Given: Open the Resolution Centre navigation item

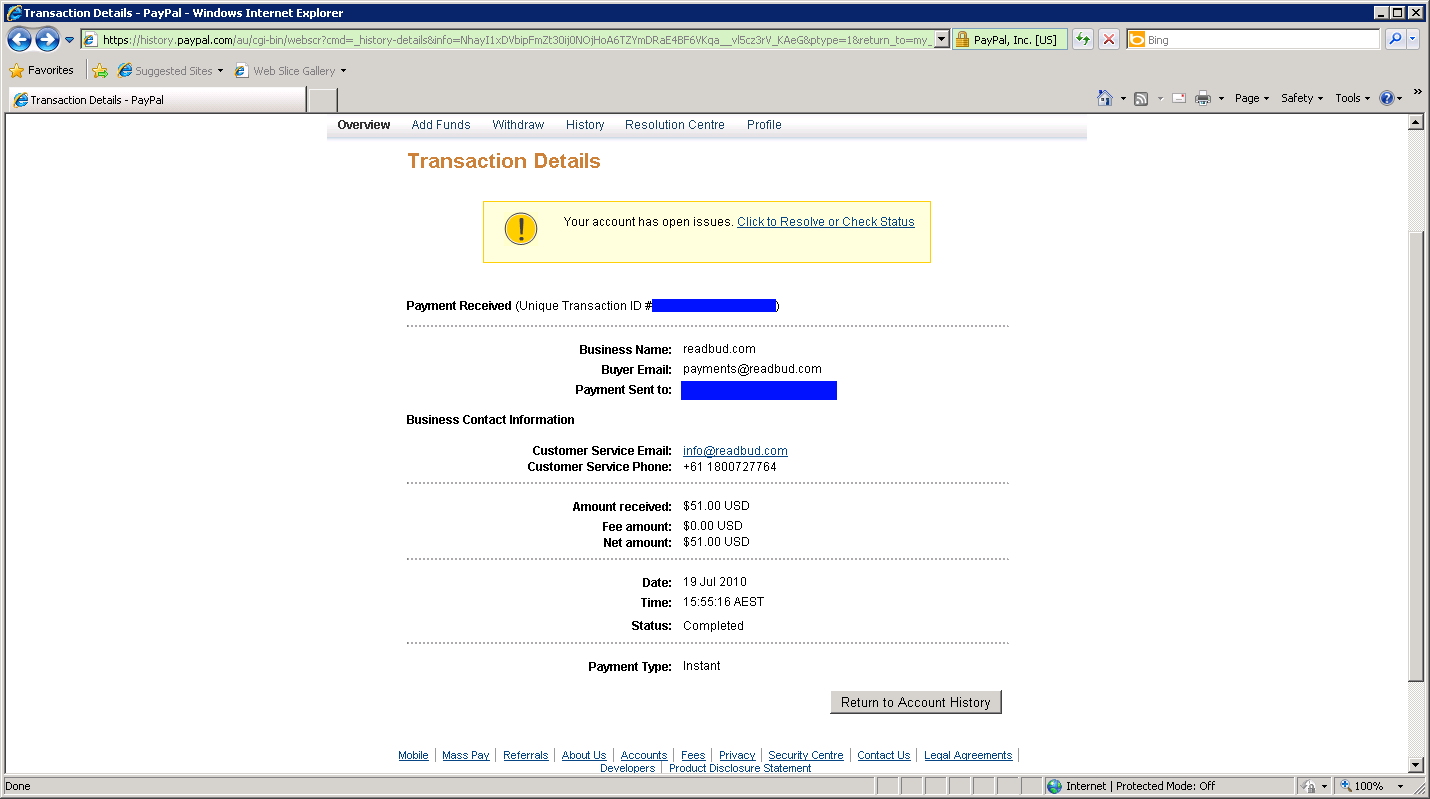Looking at the screenshot, I should [675, 125].
